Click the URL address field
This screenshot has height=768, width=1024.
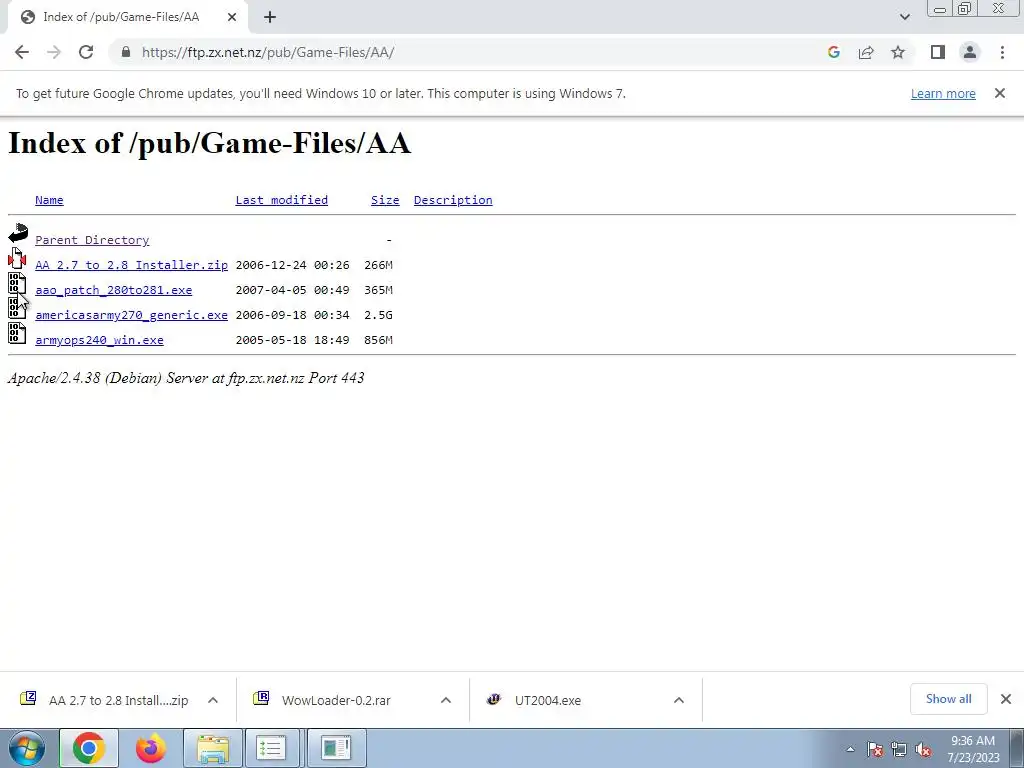pos(470,52)
